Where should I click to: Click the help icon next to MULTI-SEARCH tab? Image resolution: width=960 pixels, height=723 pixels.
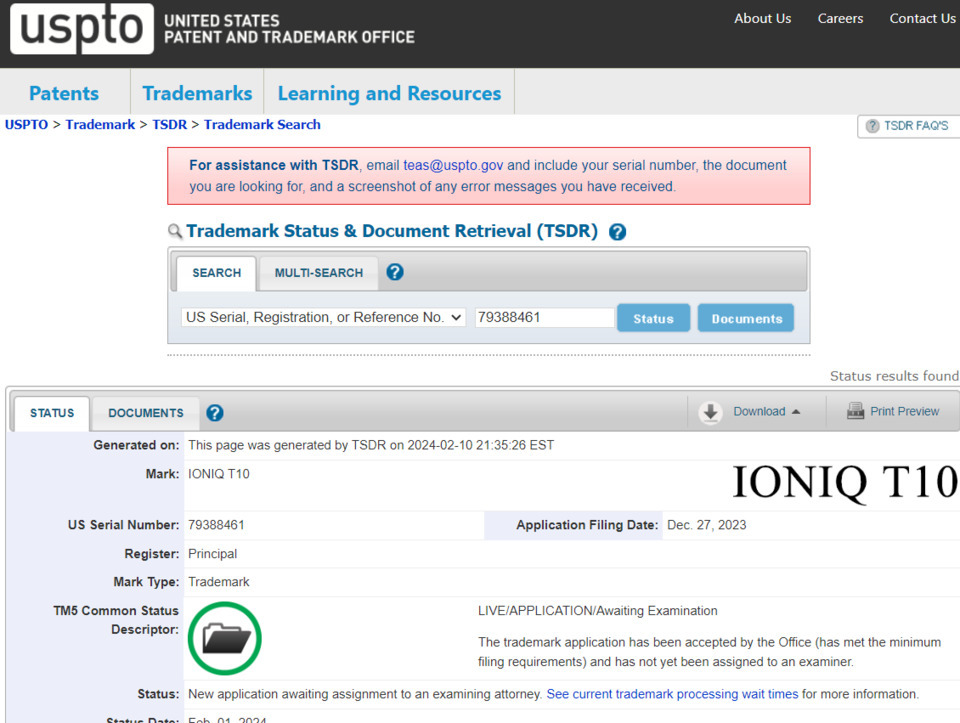tap(395, 272)
